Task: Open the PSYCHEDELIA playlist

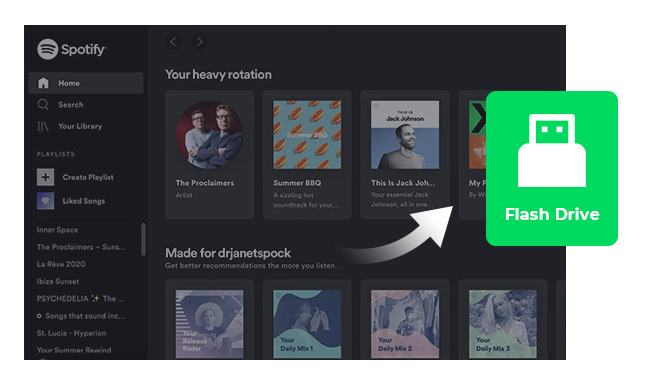Action: tap(80, 299)
